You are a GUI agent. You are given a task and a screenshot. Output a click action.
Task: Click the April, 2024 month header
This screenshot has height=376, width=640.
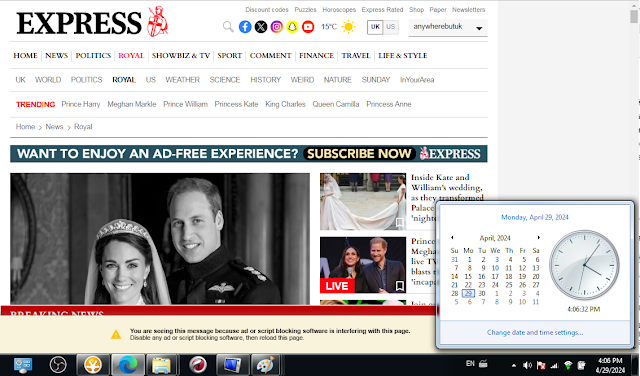click(x=495, y=238)
